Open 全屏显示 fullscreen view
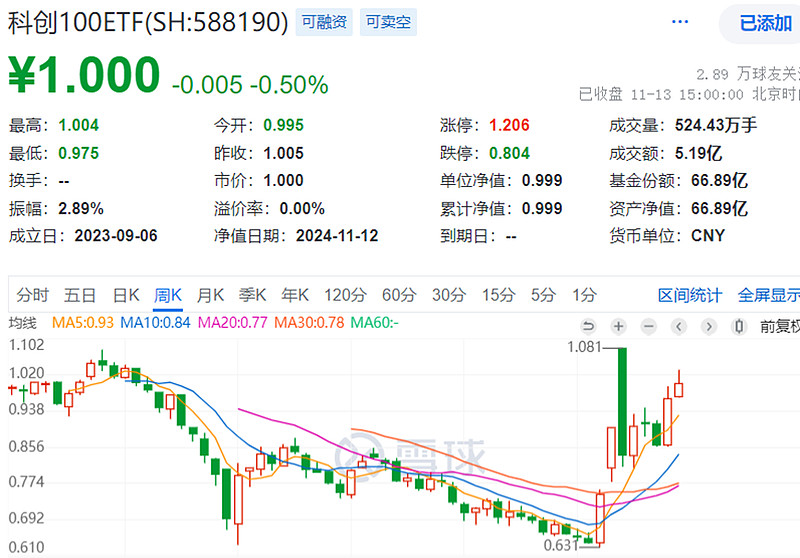Image resolution: width=800 pixels, height=558 pixels. pyautogui.click(x=769, y=295)
